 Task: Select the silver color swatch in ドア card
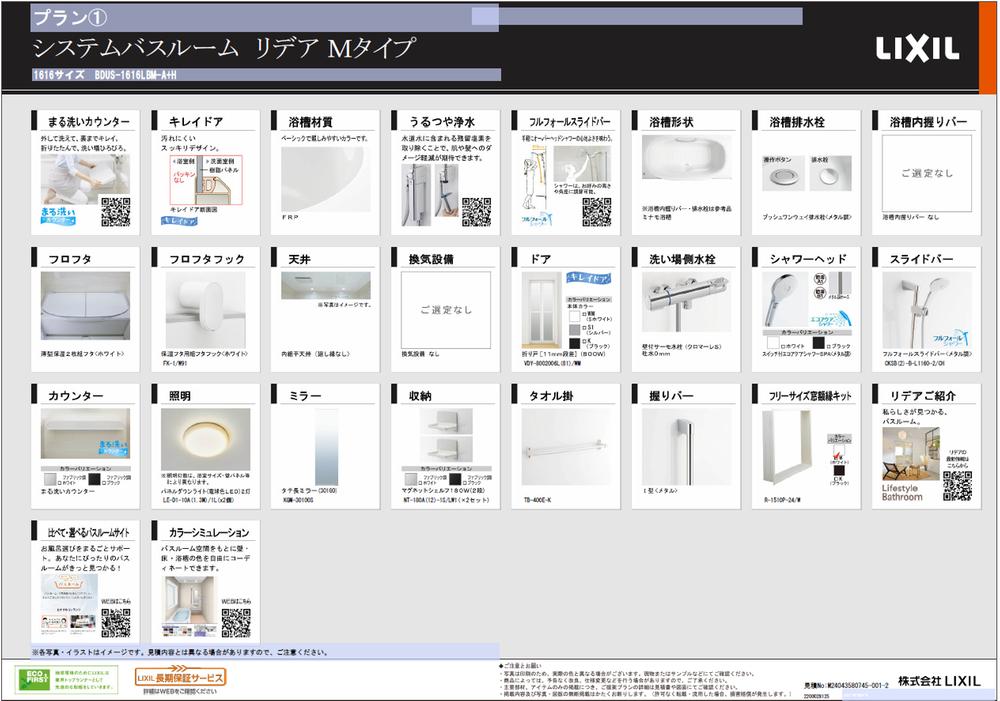574,329
